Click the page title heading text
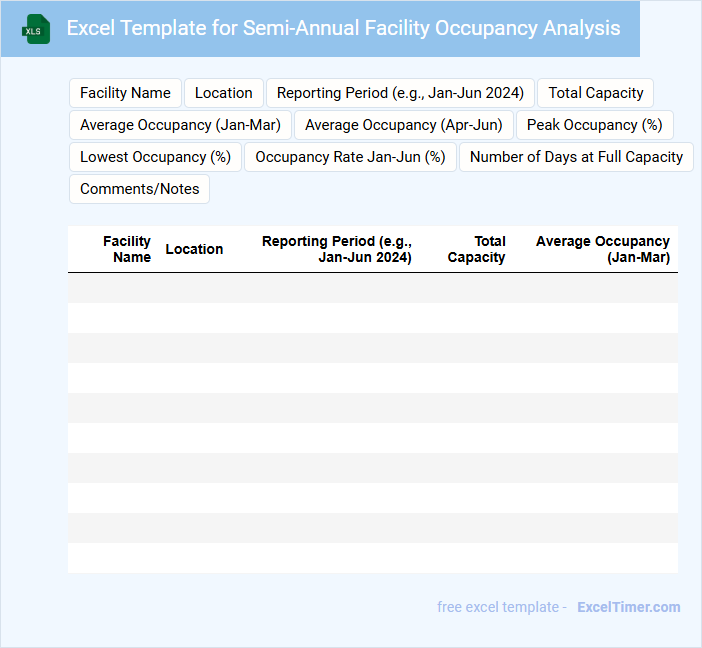702x648 pixels. tap(343, 28)
